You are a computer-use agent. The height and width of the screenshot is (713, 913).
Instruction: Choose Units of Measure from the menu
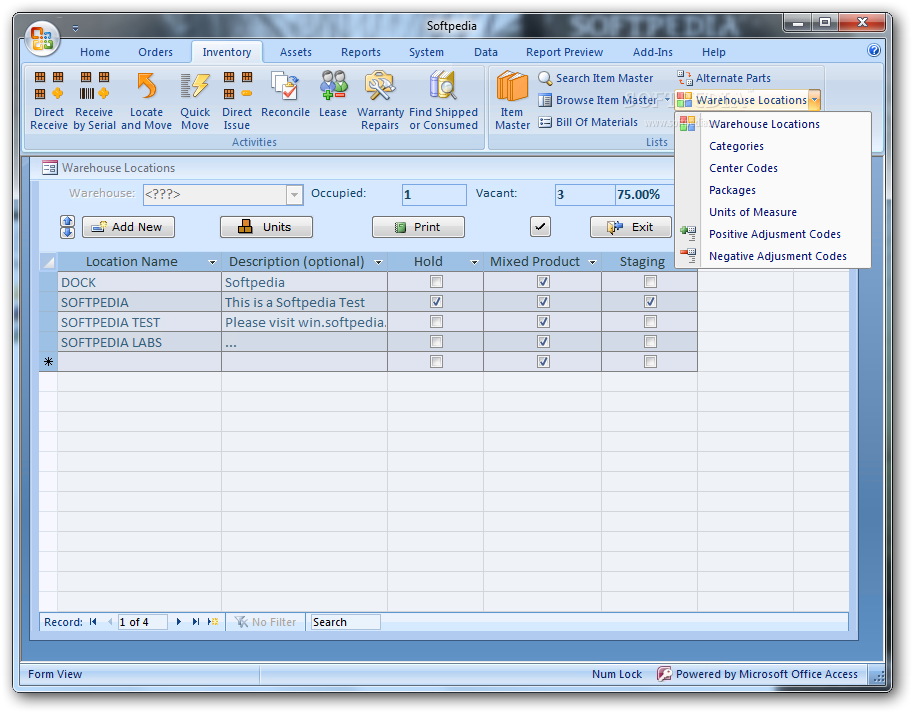click(753, 212)
